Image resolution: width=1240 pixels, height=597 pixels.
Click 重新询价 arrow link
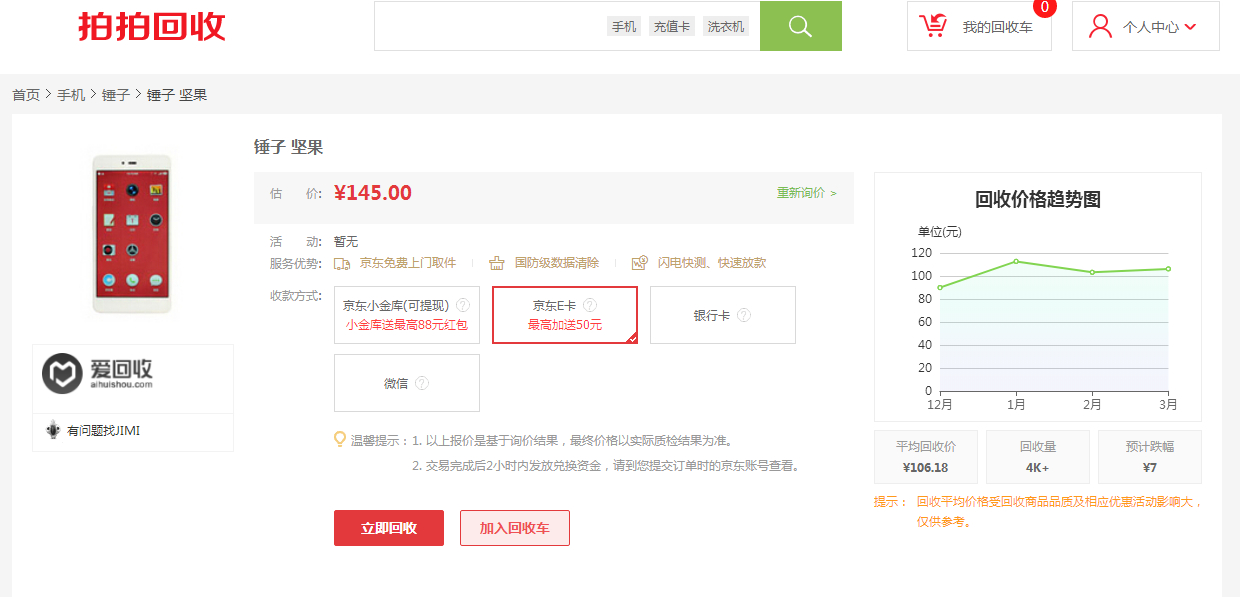(x=806, y=193)
